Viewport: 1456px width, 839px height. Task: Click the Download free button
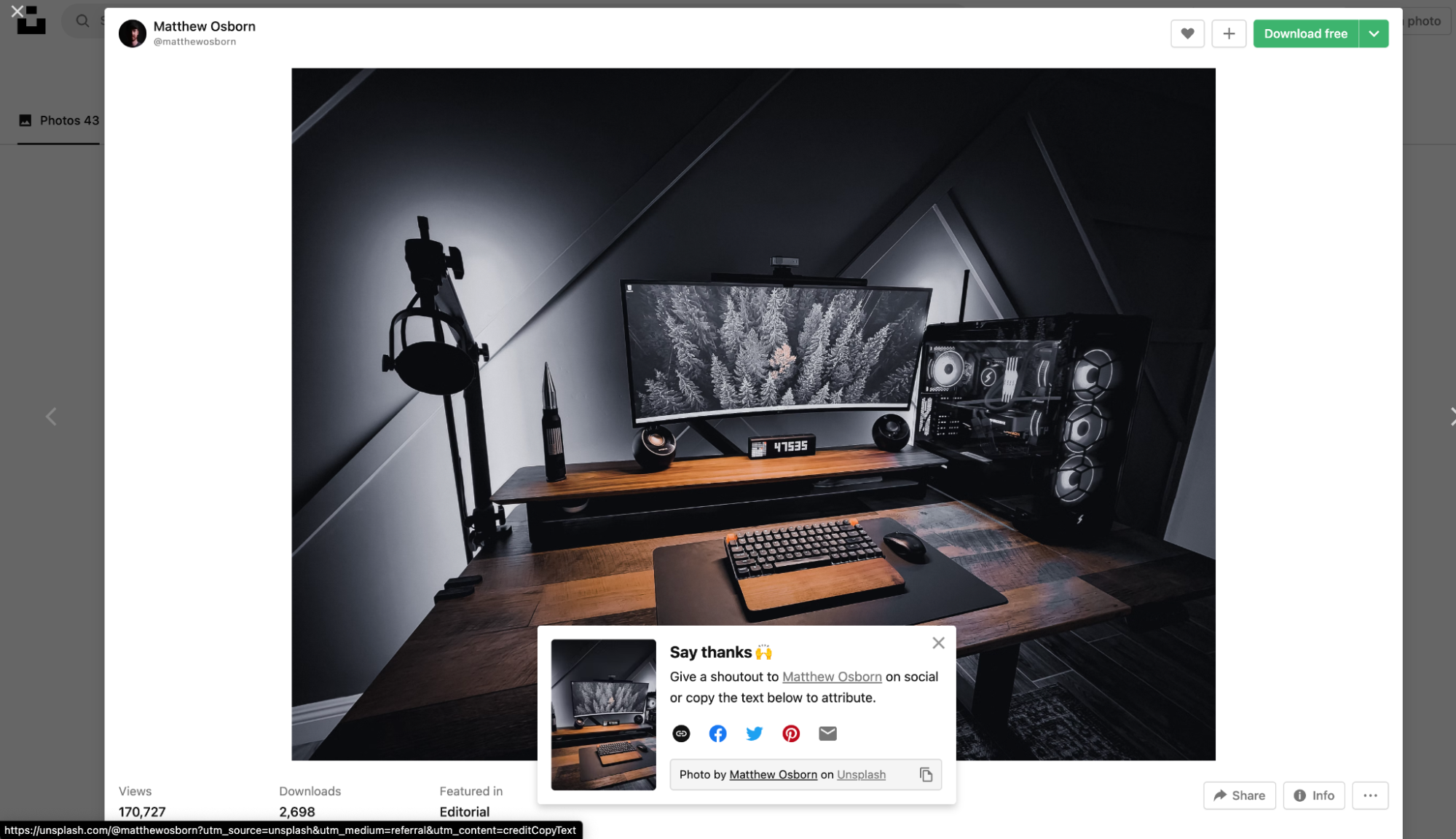(x=1305, y=33)
